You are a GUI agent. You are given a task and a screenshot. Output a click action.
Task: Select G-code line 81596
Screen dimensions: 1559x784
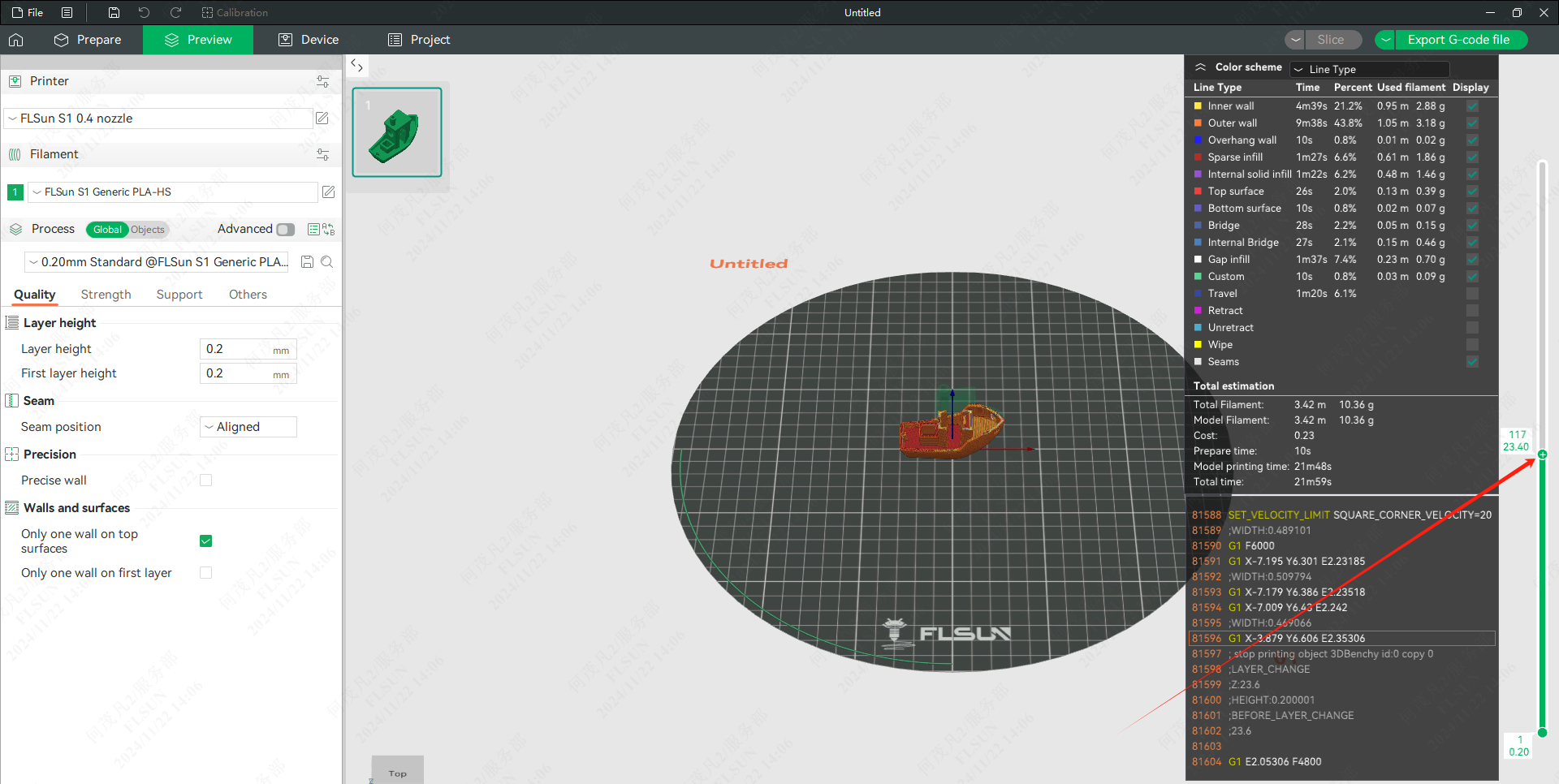pyautogui.click(x=1342, y=639)
